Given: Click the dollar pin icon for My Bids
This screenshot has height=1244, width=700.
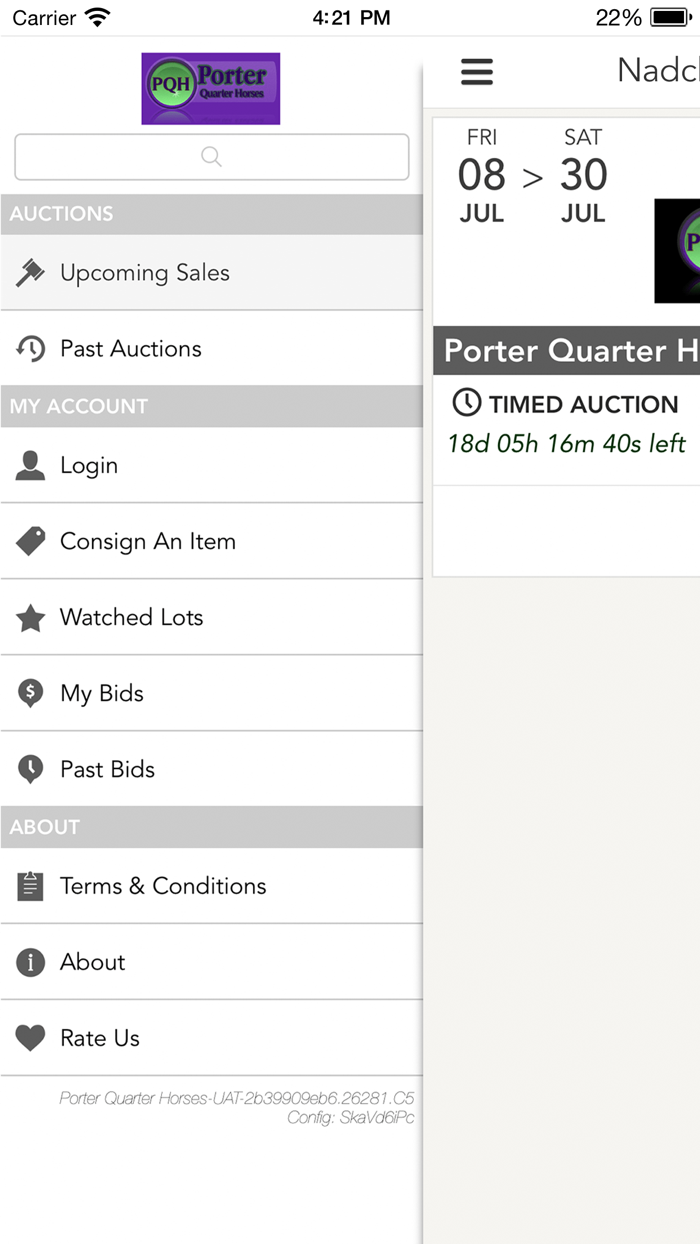Looking at the screenshot, I should click(30, 693).
